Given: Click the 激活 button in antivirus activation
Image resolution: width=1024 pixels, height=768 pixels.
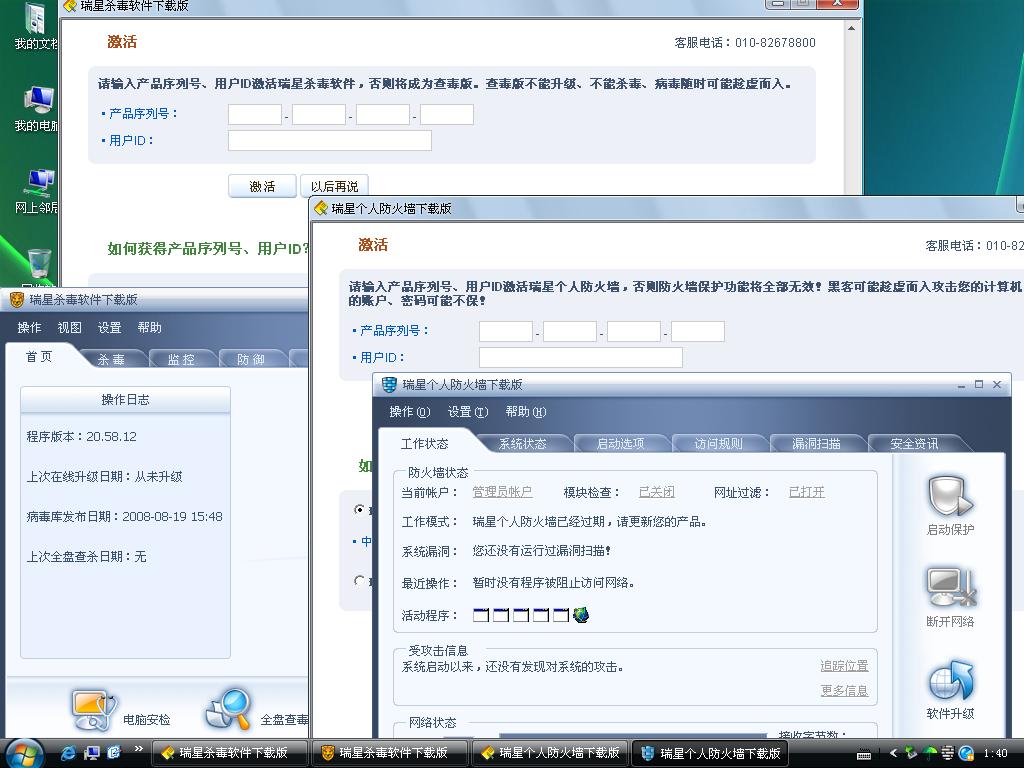Looking at the screenshot, I should (x=263, y=186).
